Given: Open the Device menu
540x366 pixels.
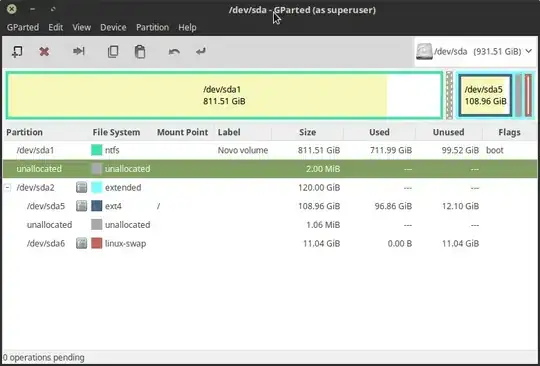Looking at the screenshot, I should 113,27.
